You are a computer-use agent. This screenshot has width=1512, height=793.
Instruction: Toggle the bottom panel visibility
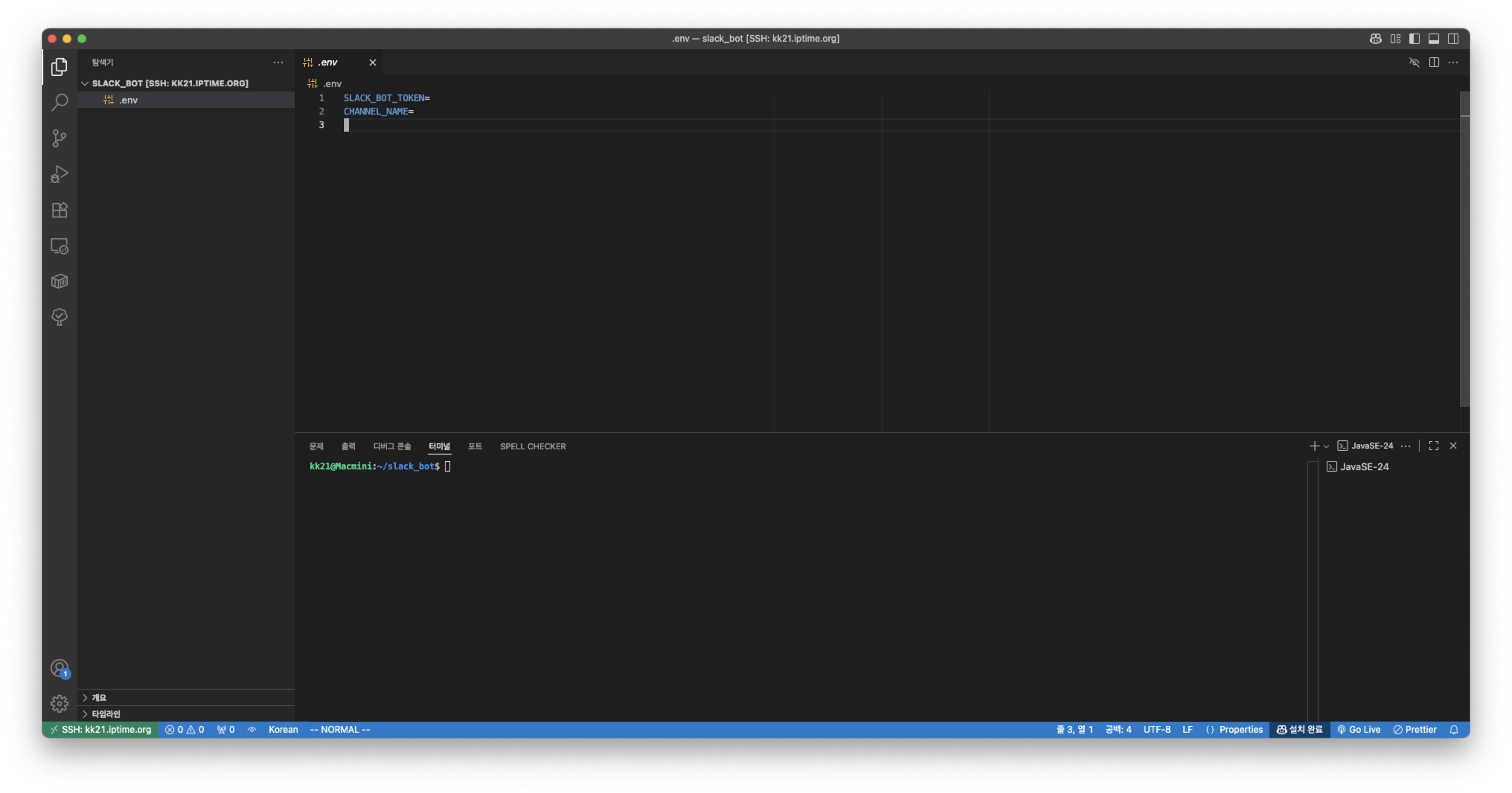click(1434, 39)
